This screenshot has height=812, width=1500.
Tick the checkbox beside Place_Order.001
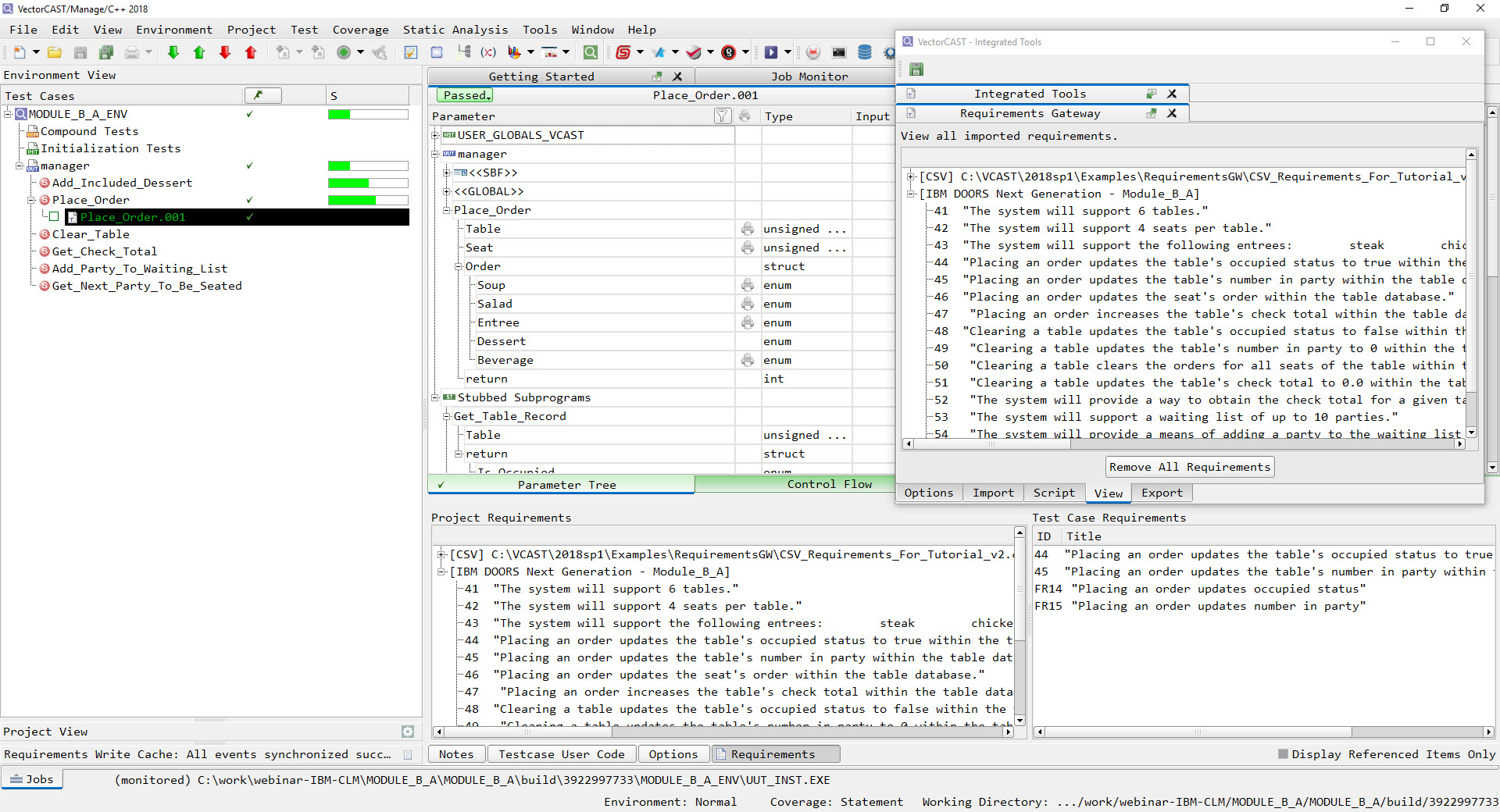pyautogui.click(x=54, y=217)
